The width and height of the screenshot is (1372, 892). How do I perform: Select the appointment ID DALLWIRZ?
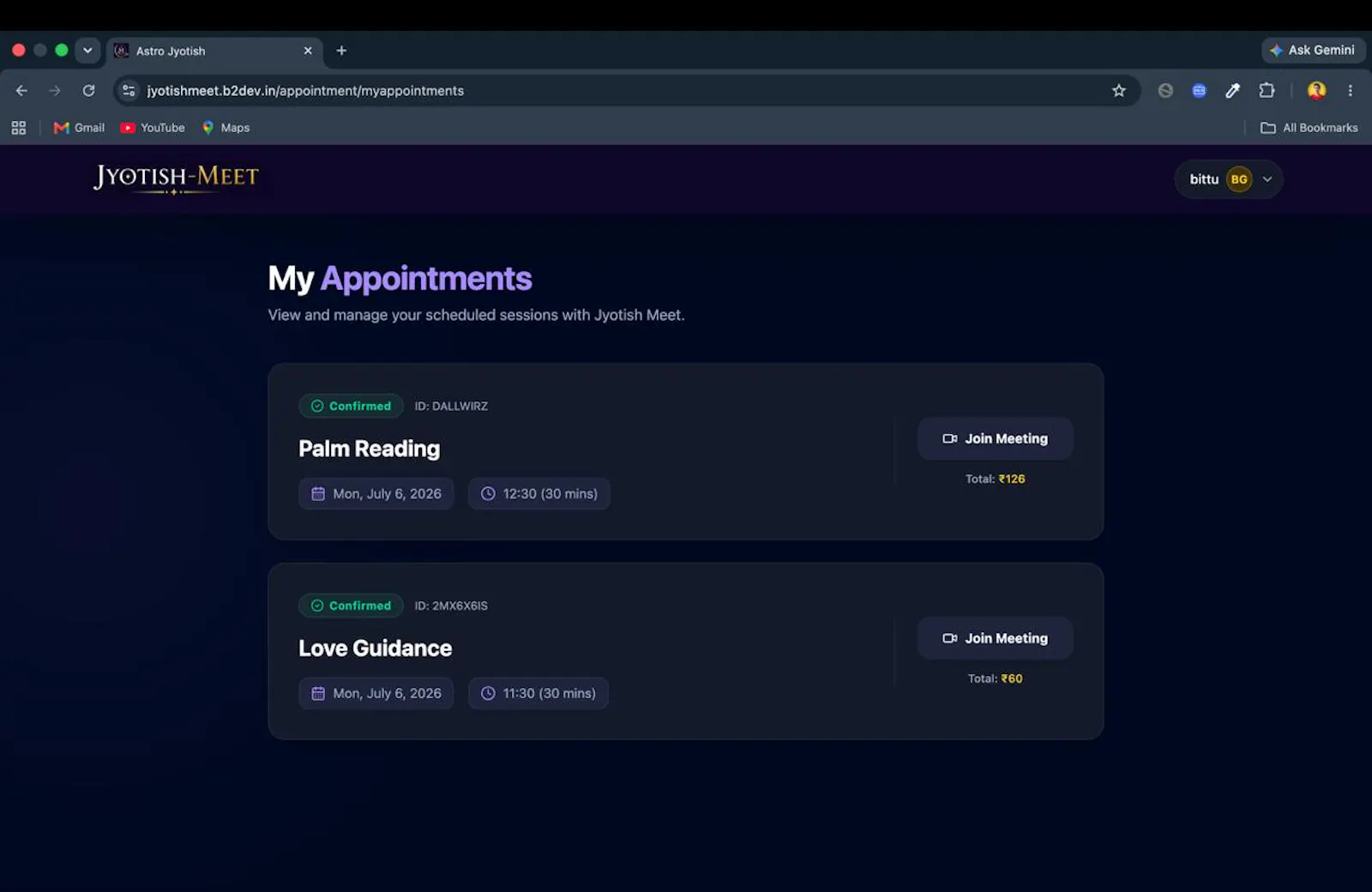[x=451, y=406]
